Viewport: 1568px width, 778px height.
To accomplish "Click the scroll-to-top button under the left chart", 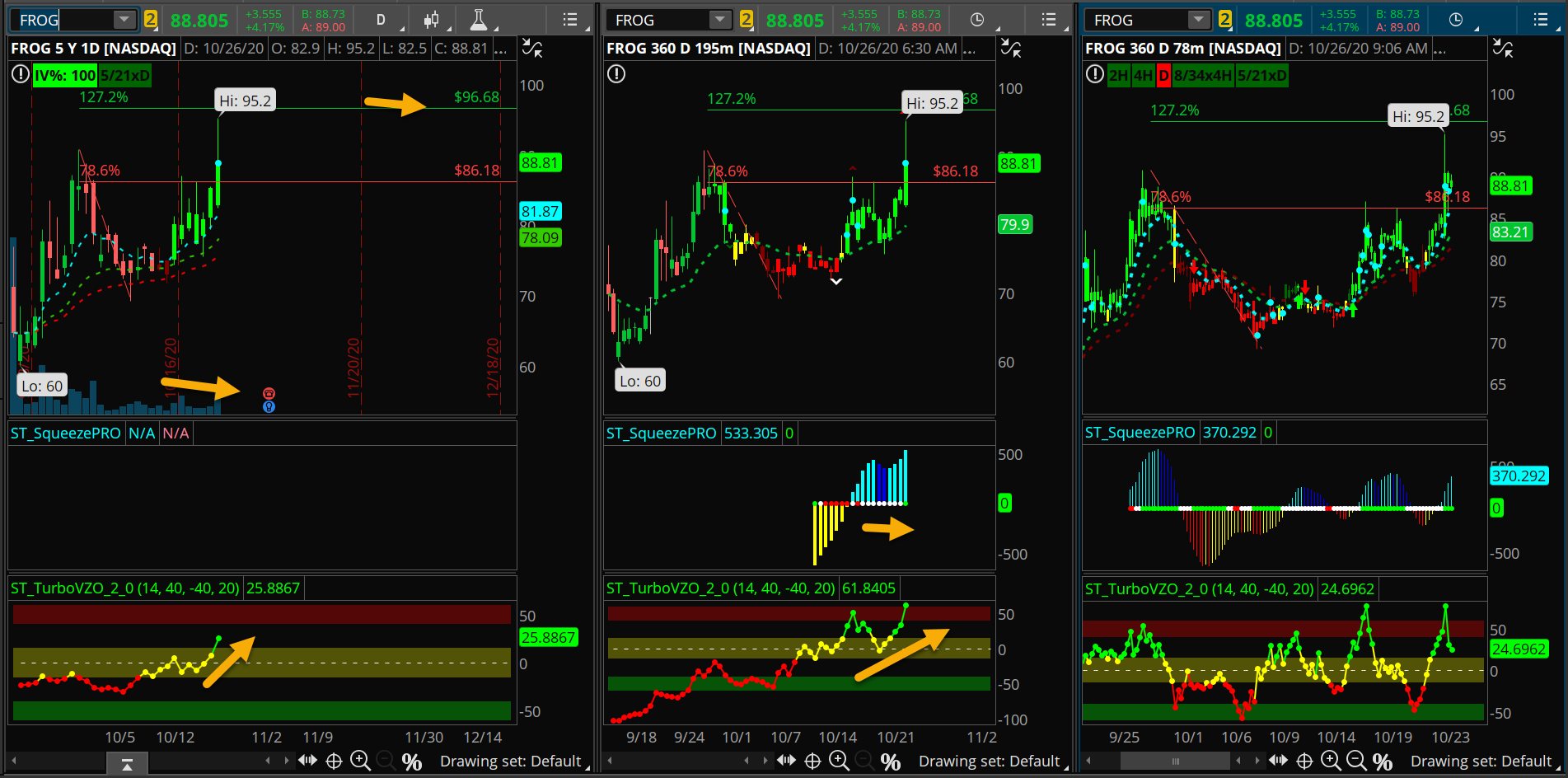I will tap(127, 764).
